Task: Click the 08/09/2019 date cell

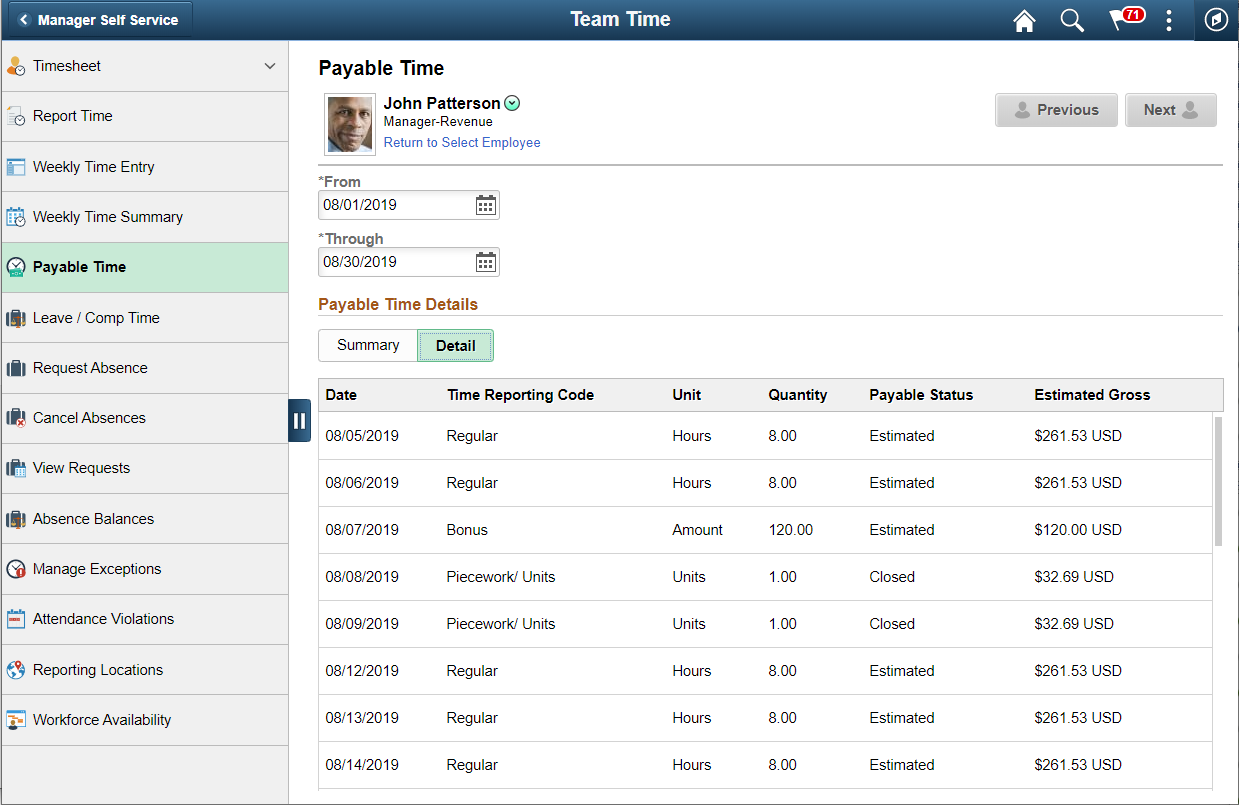Action: click(362, 624)
